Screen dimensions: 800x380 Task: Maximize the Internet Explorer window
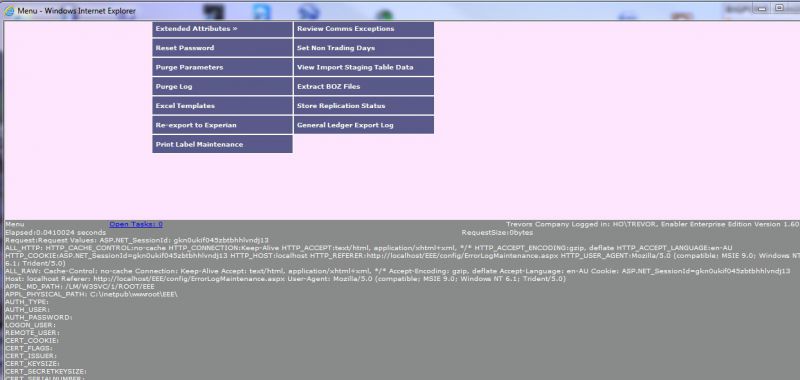coord(779,8)
